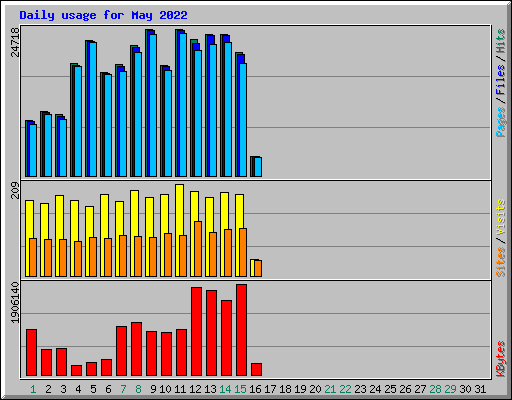The image size is (512, 400).
Task: Select day 9 on the x-axis
Action: 153,389
